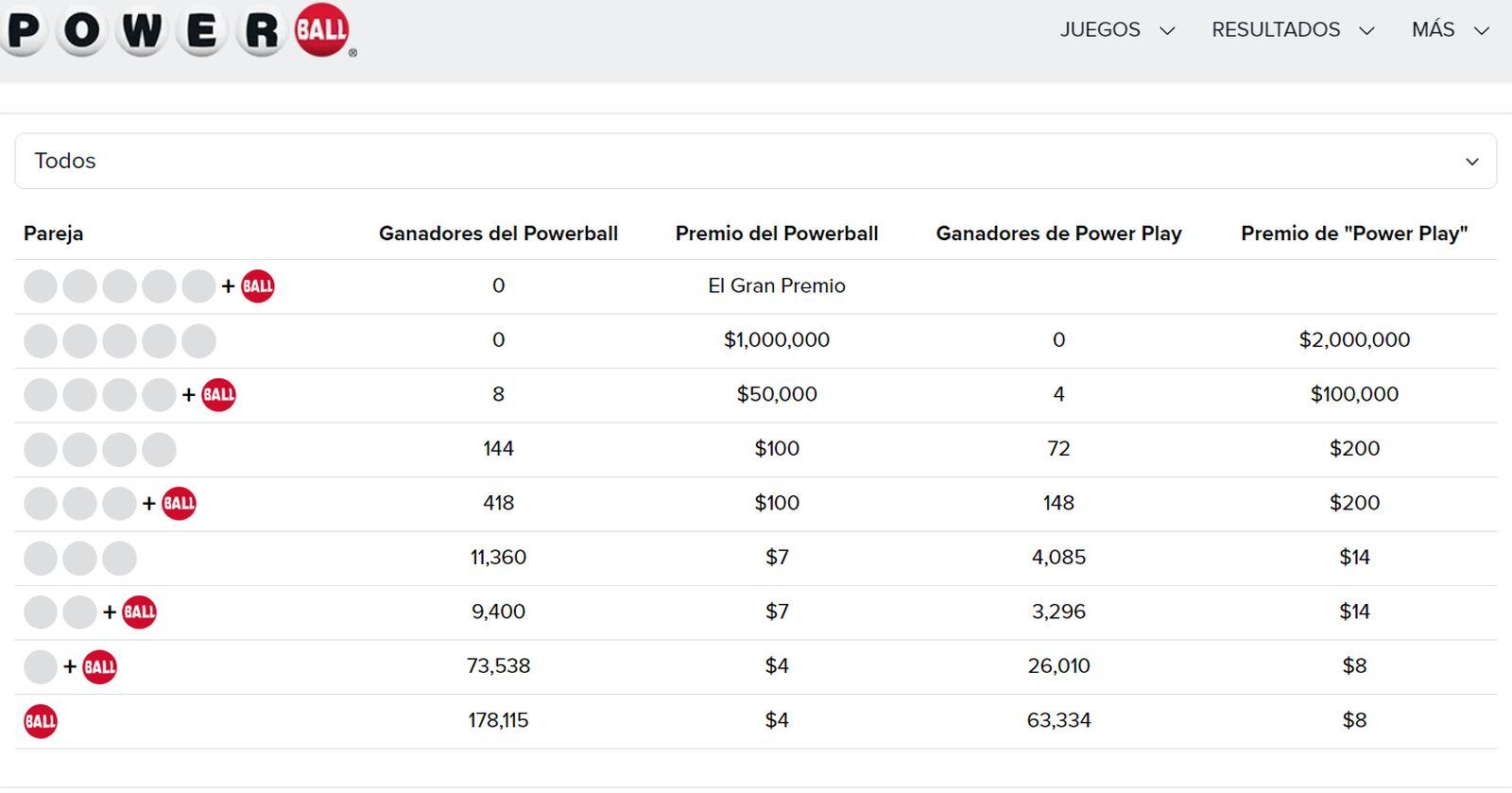The width and height of the screenshot is (1512, 793).
Task: Click the lone red BALL icon in the bottom row
Action: click(40, 720)
